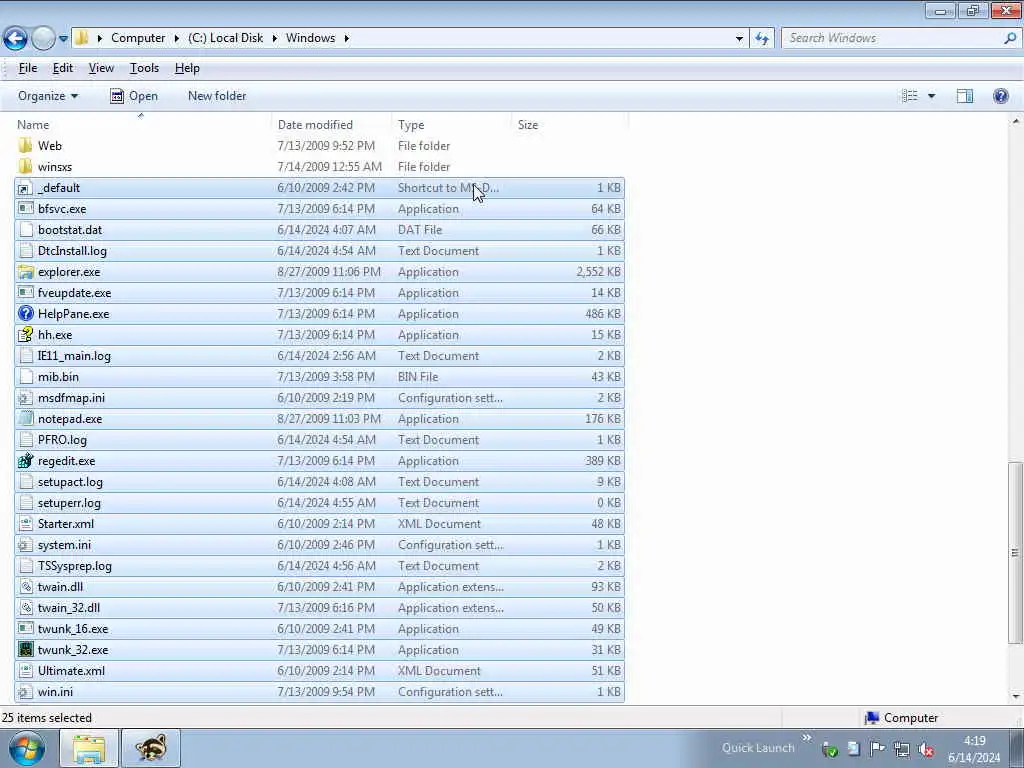This screenshot has width=1024, height=768.
Task: Click the HelpPane.exe blue help icon
Action: tap(25, 313)
